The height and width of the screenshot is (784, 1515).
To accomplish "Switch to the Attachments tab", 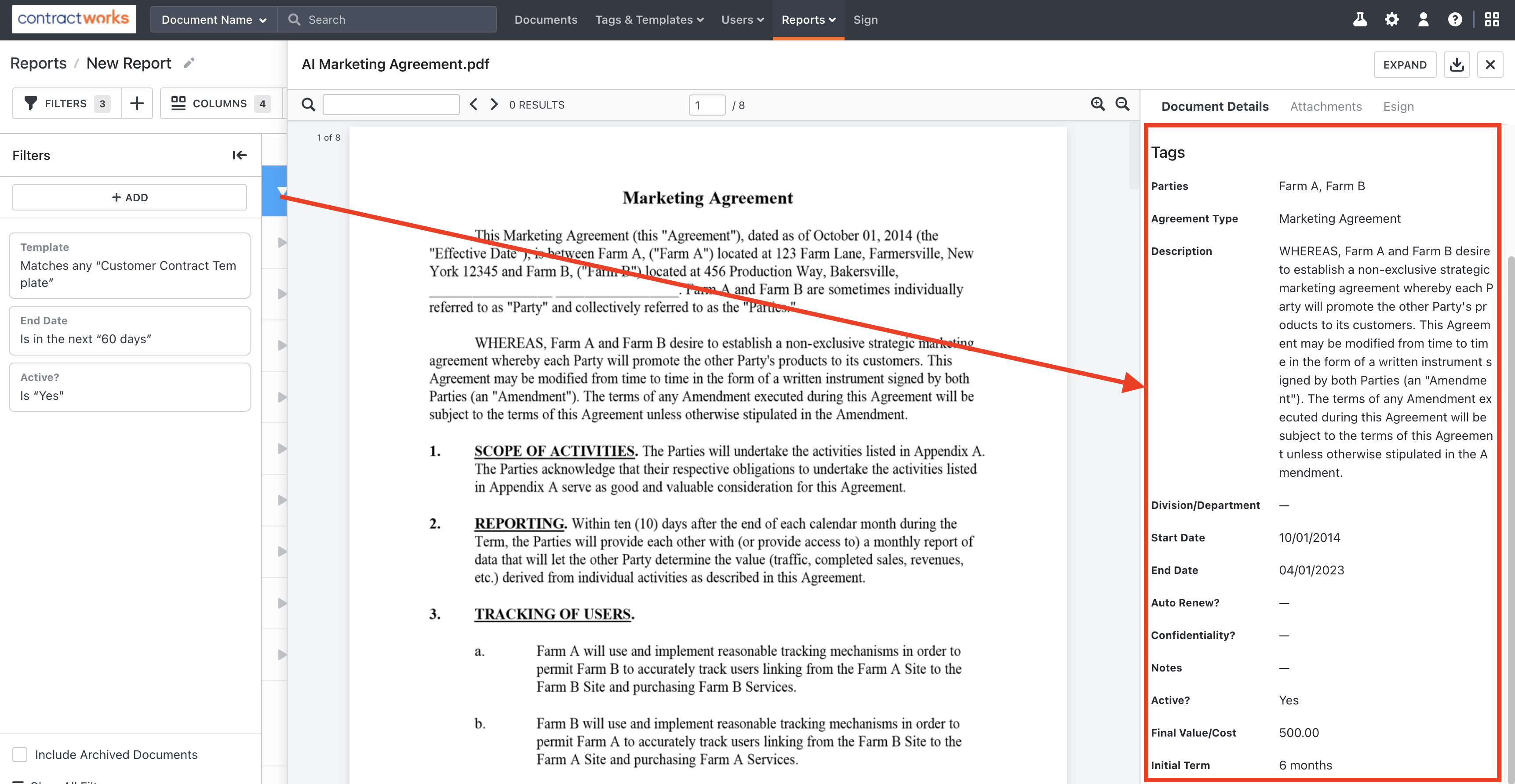I will tap(1326, 106).
